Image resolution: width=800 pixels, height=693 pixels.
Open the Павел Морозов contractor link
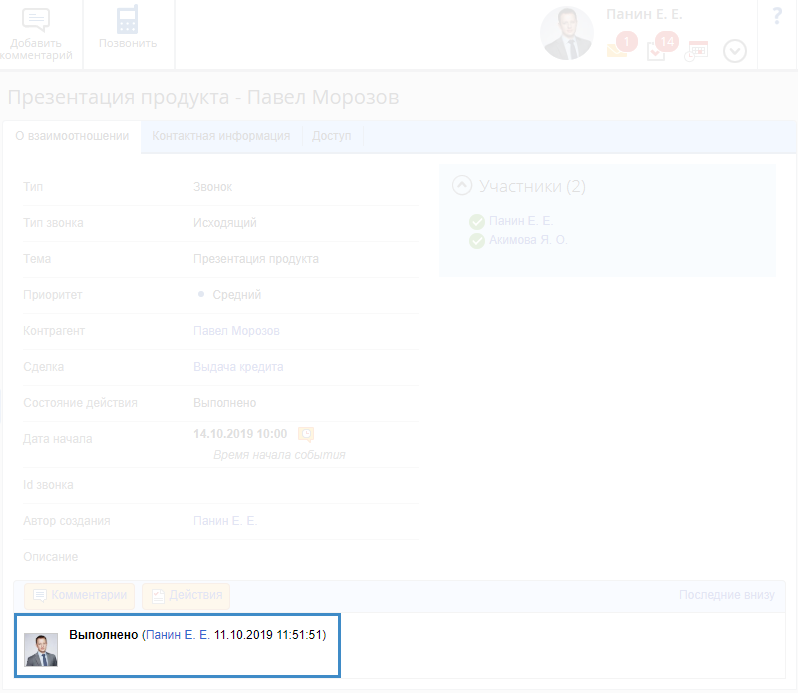tap(236, 331)
